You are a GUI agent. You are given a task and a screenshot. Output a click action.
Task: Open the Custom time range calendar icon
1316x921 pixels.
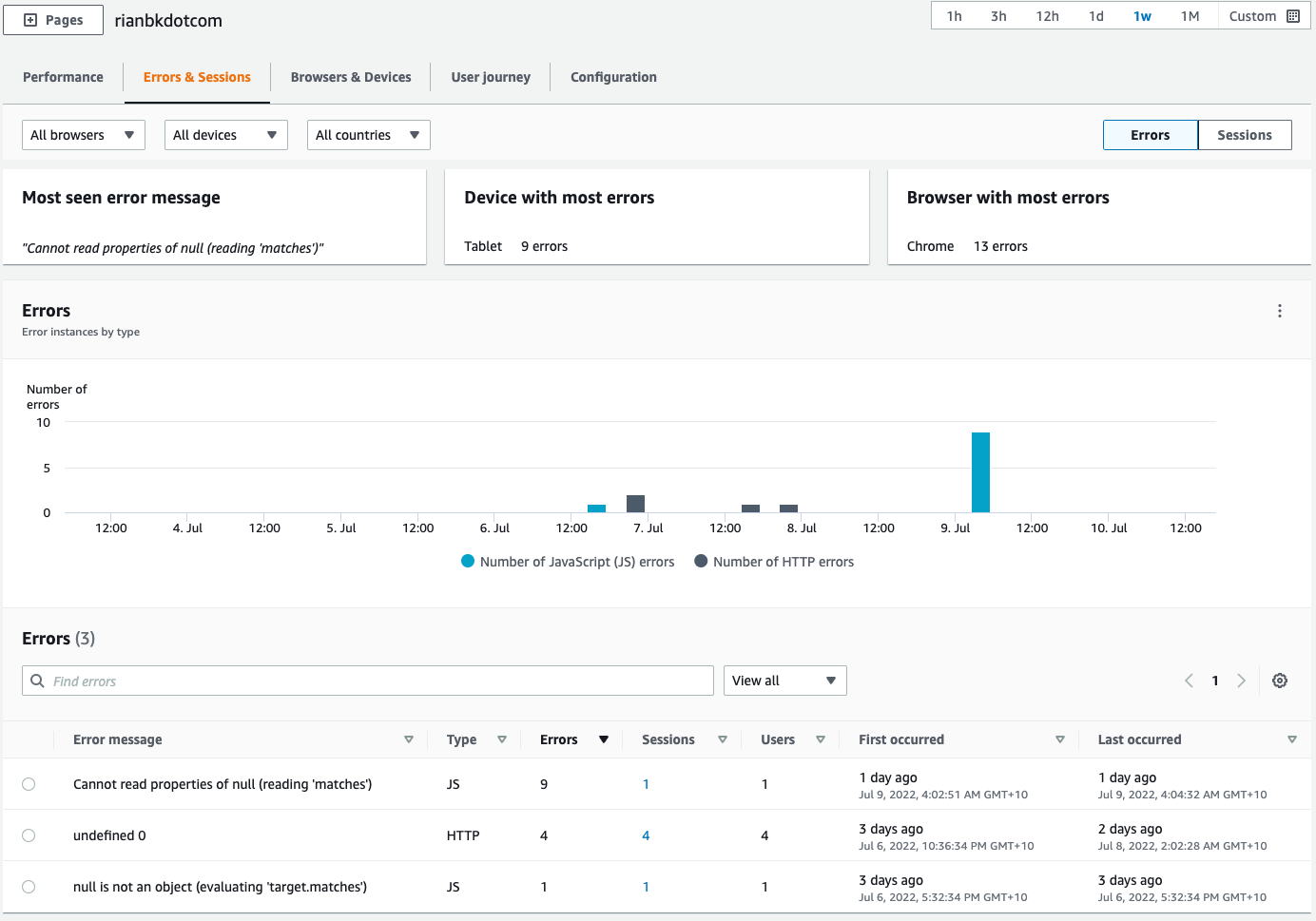click(x=1292, y=16)
